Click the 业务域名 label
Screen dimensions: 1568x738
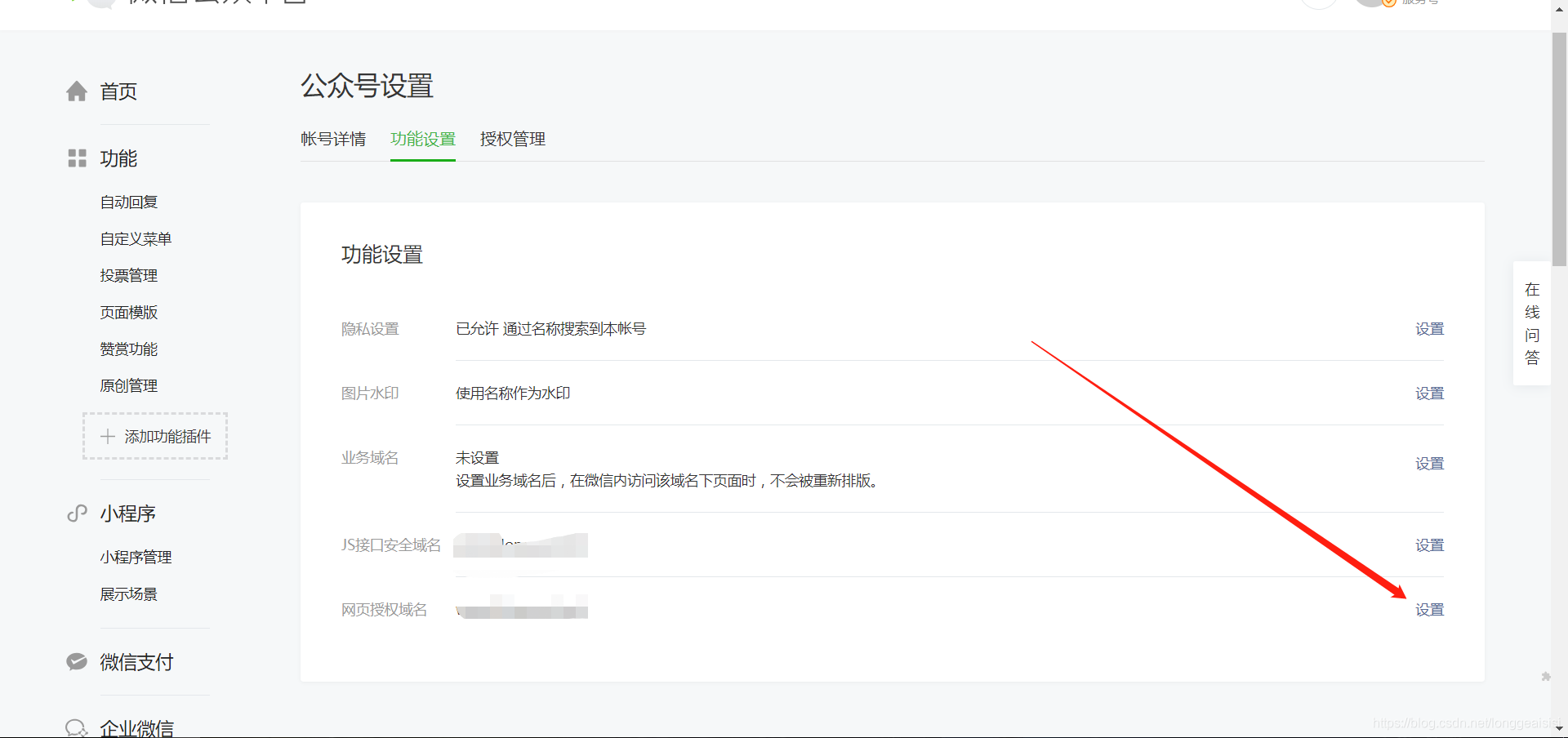tap(370, 458)
